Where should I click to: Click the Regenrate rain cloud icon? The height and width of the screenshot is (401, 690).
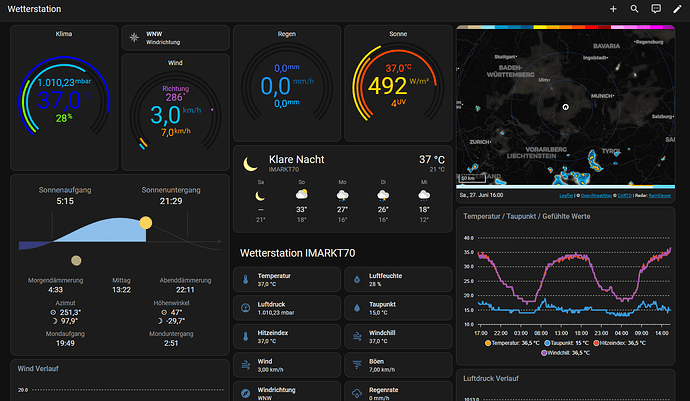[x=357, y=393]
